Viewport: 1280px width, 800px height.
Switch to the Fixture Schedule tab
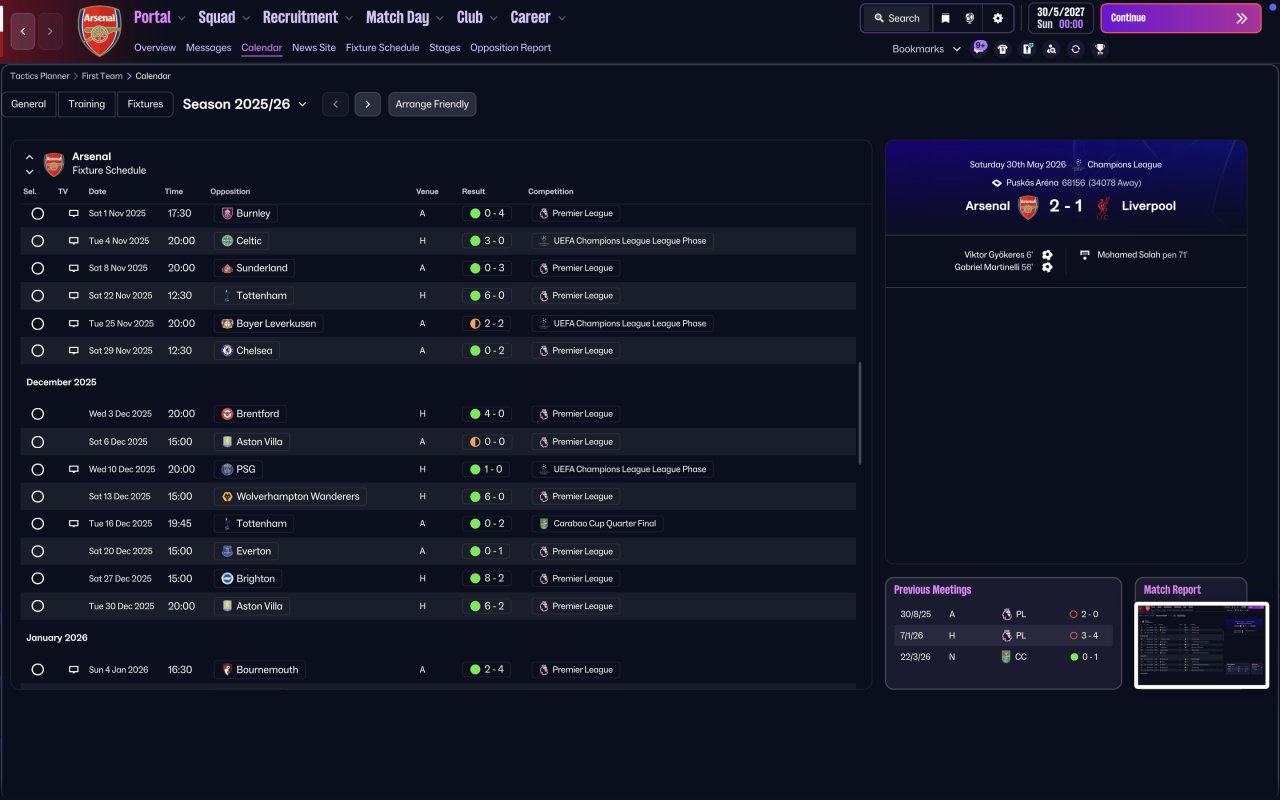(x=383, y=48)
